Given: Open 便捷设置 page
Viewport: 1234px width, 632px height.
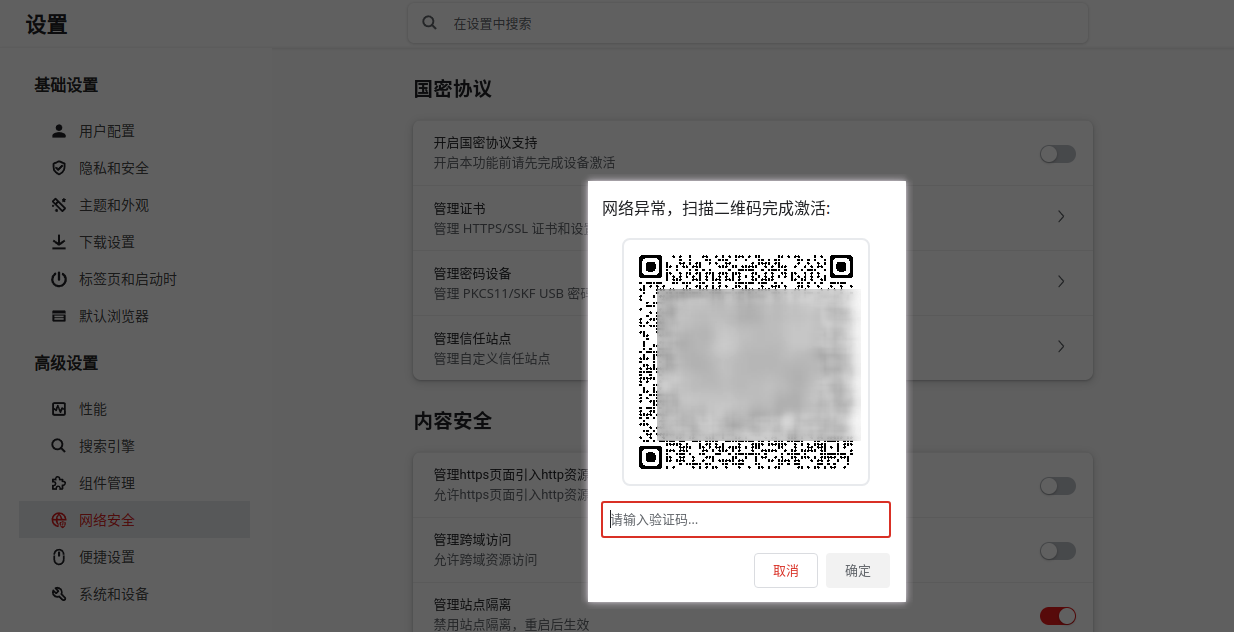Looking at the screenshot, I should coord(135,557).
